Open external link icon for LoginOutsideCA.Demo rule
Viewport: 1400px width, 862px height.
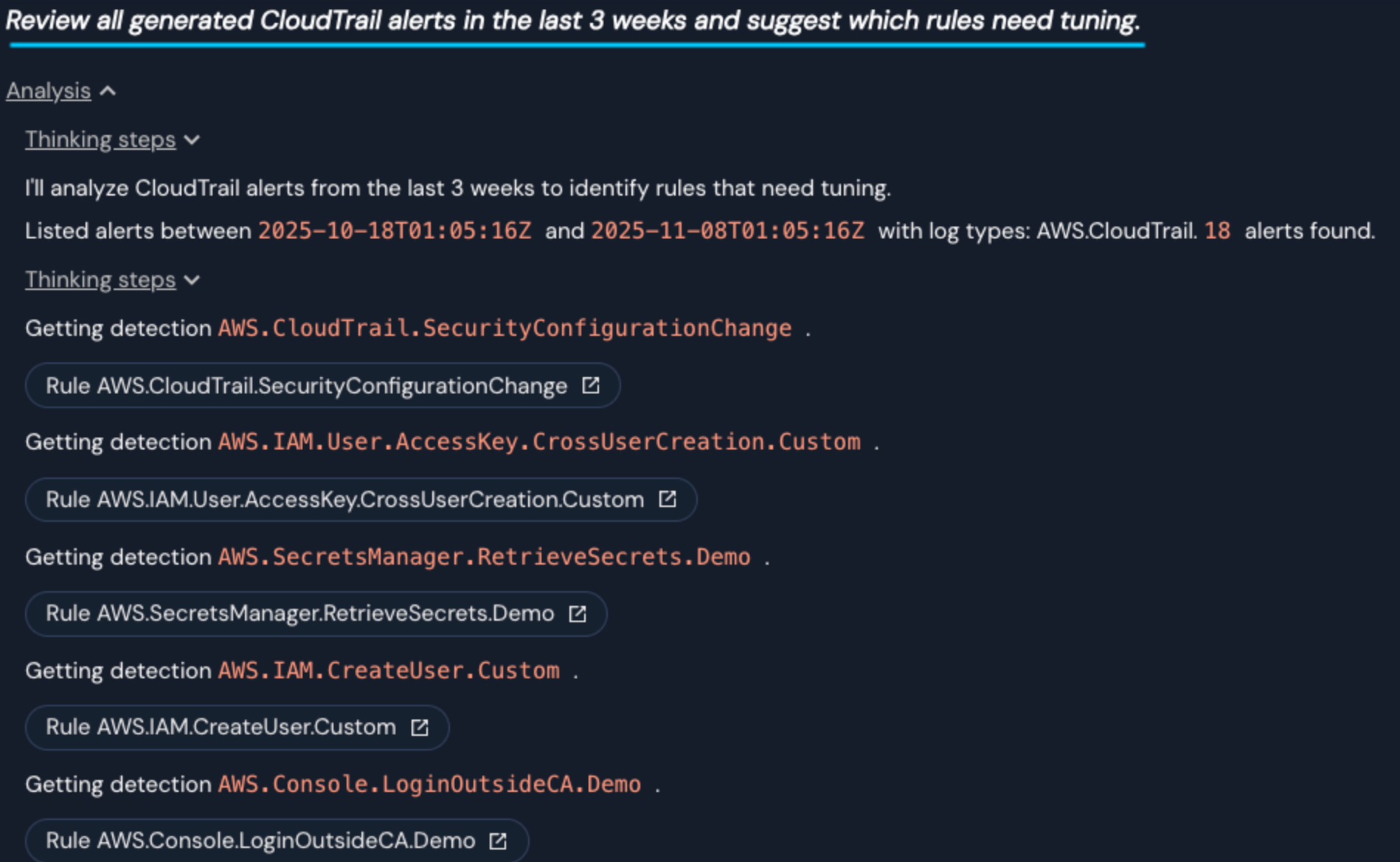tap(499, 841)
